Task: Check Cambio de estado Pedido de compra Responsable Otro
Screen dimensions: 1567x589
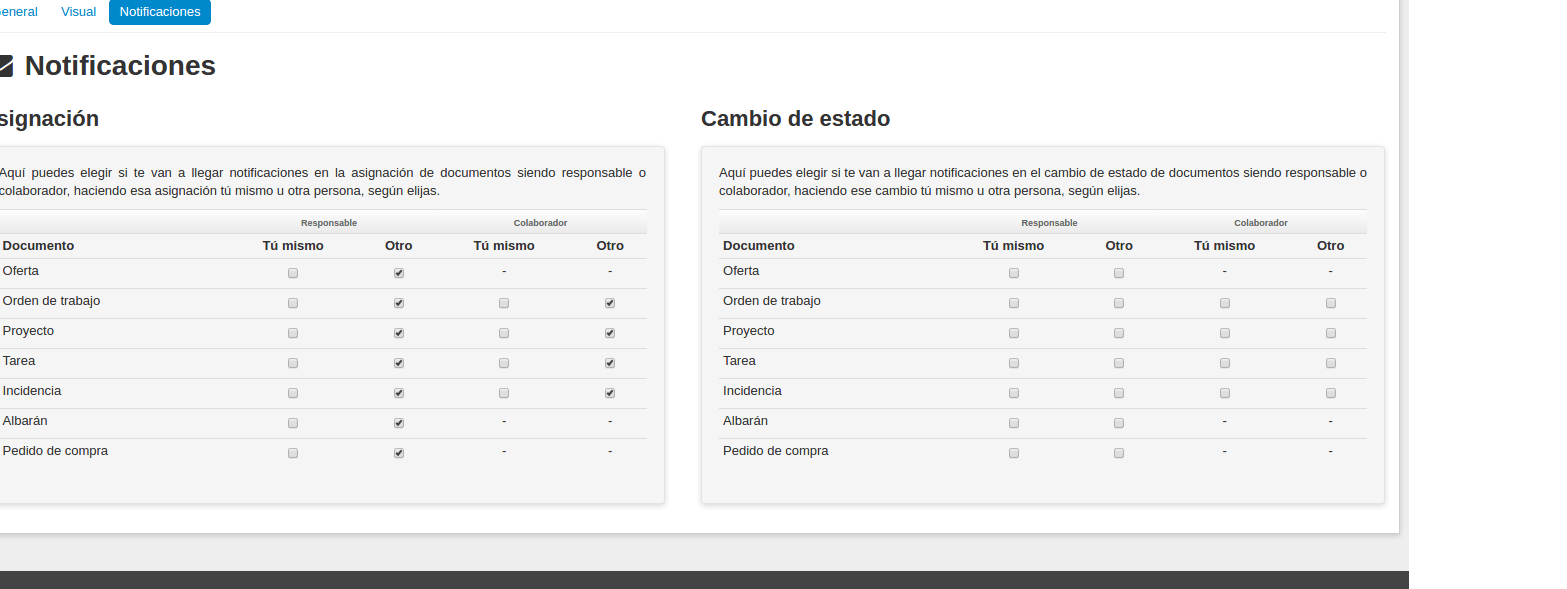Action: click(x=1119, y=453)
